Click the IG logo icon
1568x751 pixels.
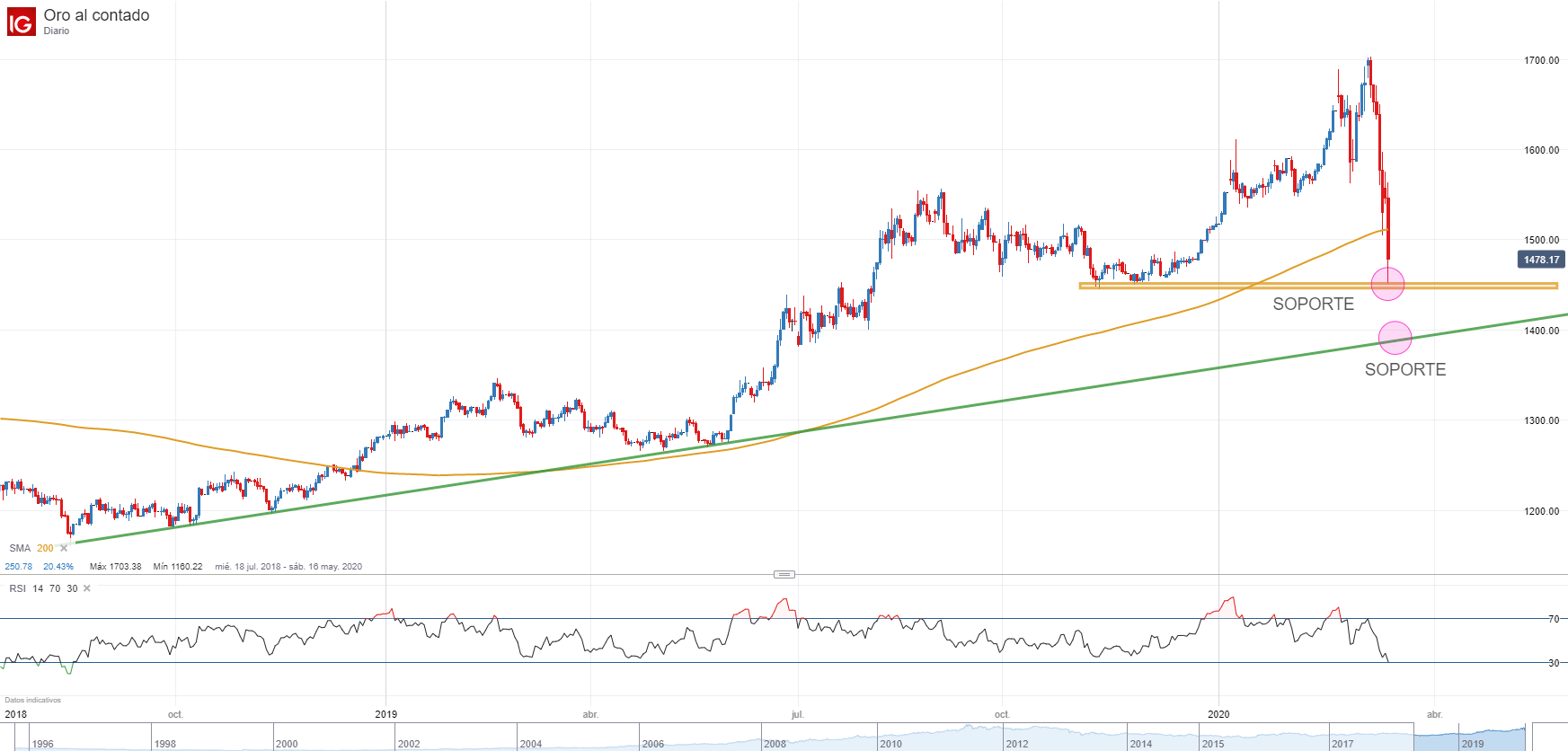click(x=22, y=22)
